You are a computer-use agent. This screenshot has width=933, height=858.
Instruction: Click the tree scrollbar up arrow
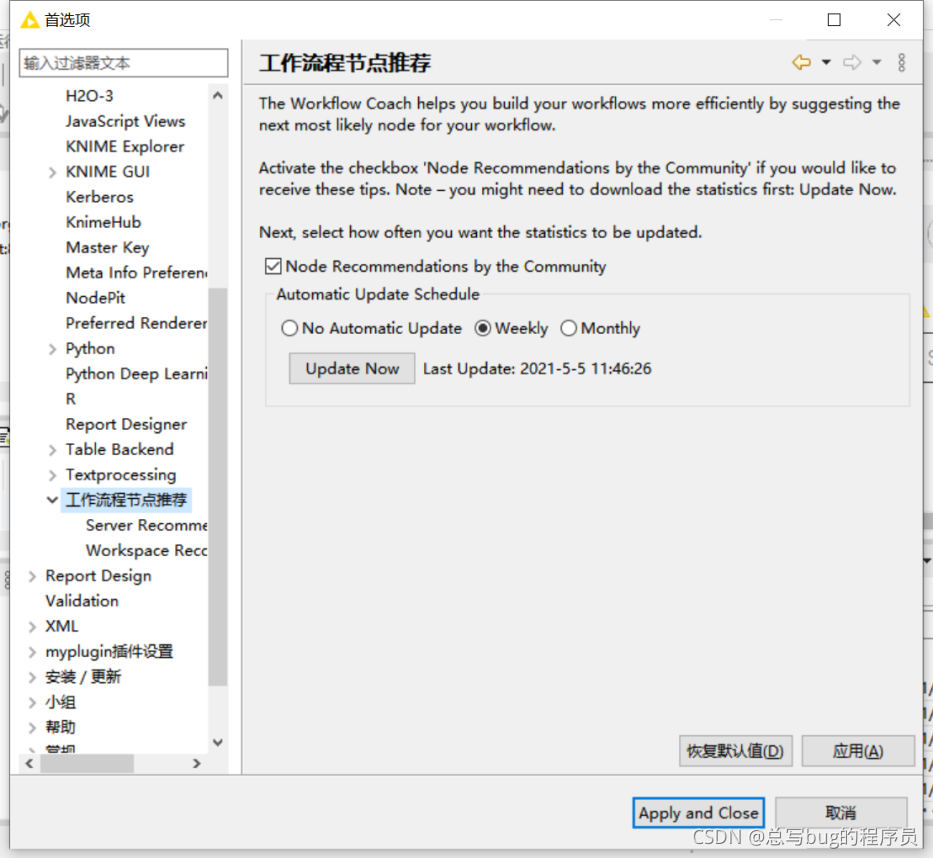[218, 95]
